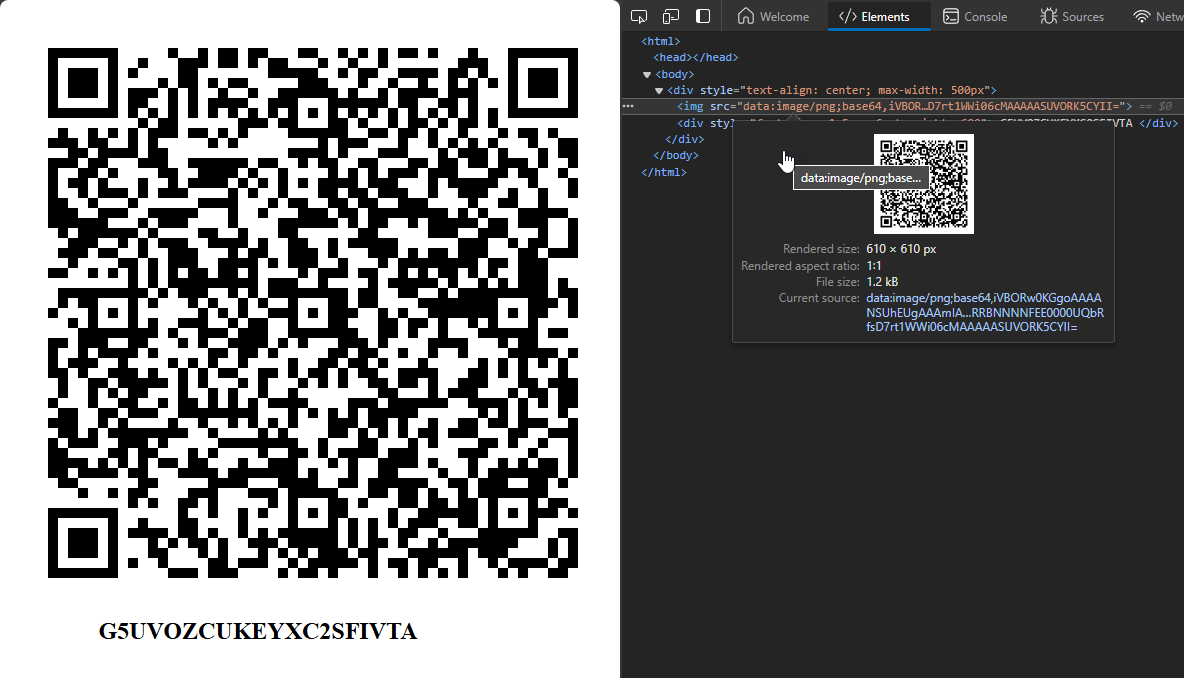Activate the inspect element picker tool

pyautogui.click(x=639, y=16)
